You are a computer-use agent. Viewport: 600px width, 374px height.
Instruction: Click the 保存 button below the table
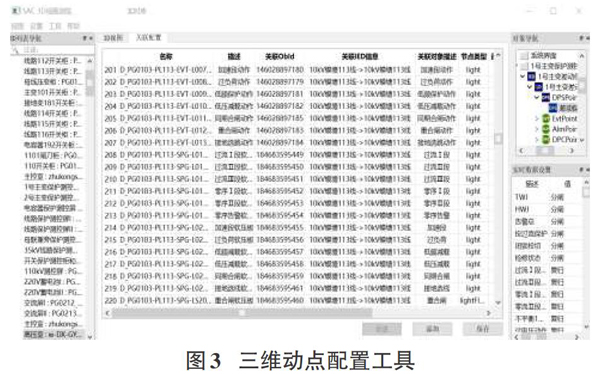point(483,329)
